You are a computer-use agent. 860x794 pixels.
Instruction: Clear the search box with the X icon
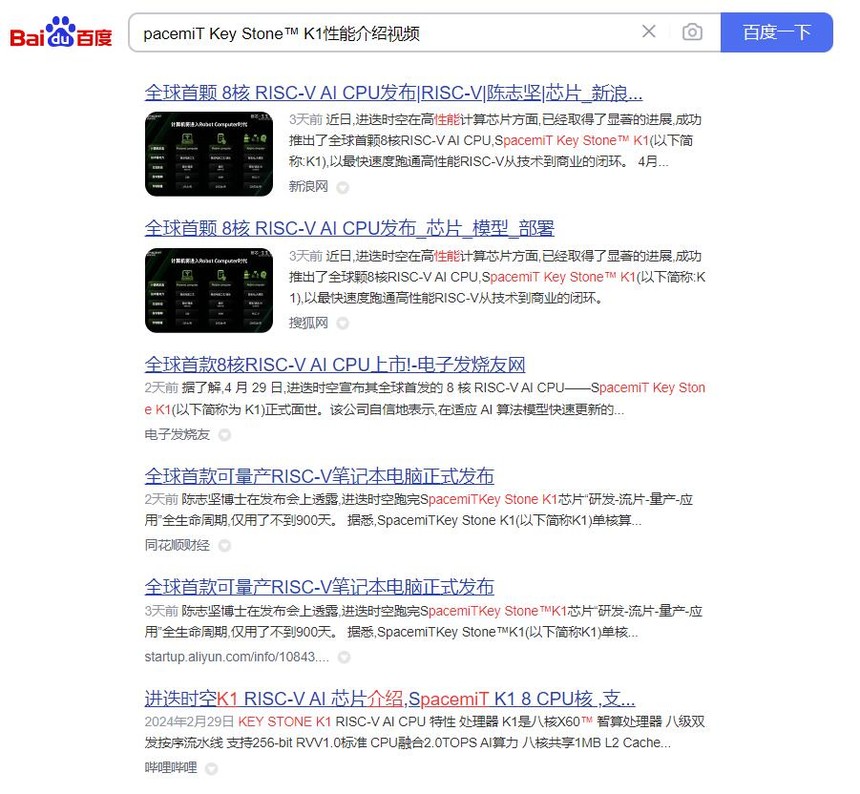tap(649, 32)
